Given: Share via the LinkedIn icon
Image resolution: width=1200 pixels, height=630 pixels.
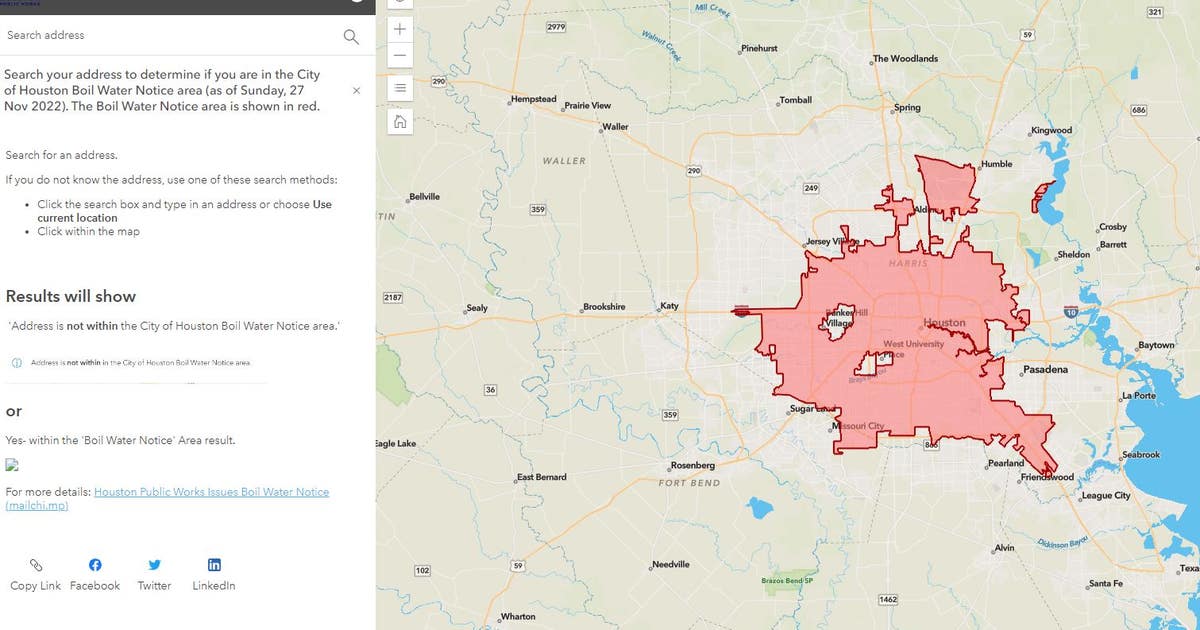Looking at the screenshot, I should pyautogui.click(x=214, y=565).
